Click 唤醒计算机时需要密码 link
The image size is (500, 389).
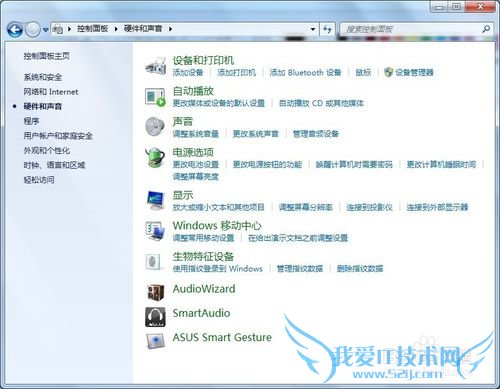click(x=354, y=164)
